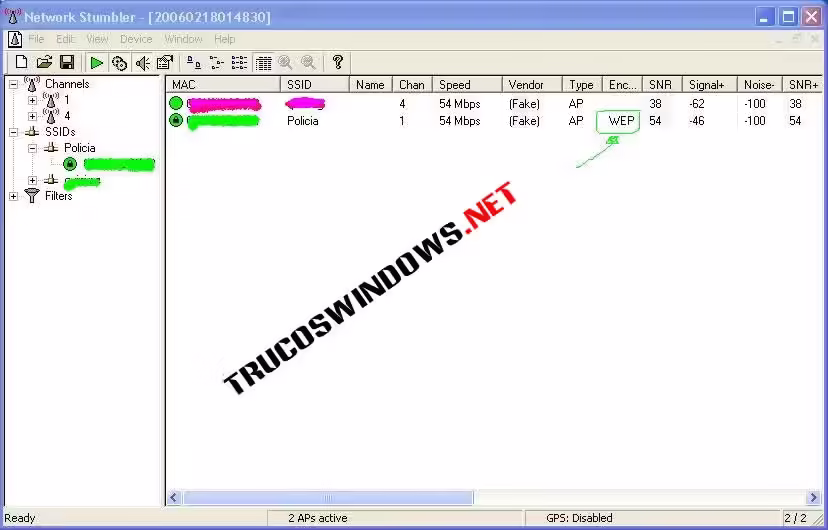Sort by the Noise- column header
The height and width of the screenshot is (530, 828).
760,84
